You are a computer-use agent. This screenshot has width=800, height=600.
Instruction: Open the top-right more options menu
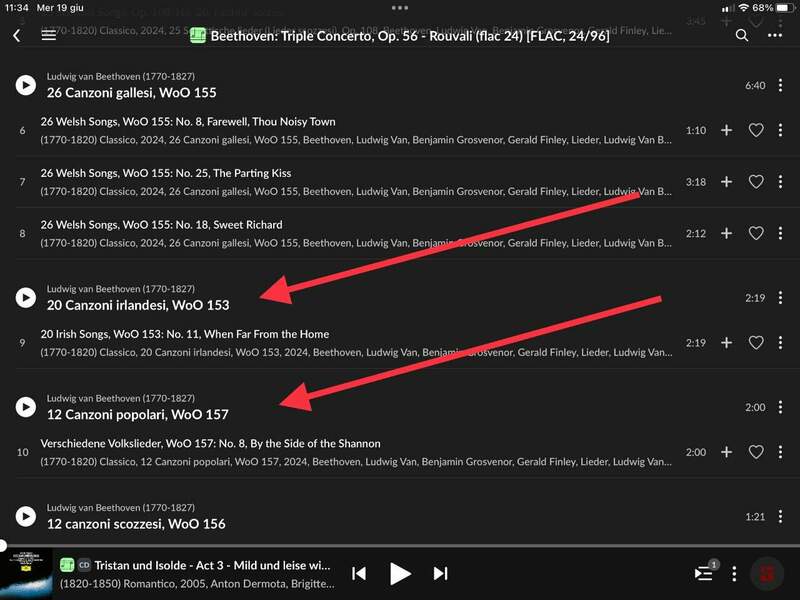(774, 35)
